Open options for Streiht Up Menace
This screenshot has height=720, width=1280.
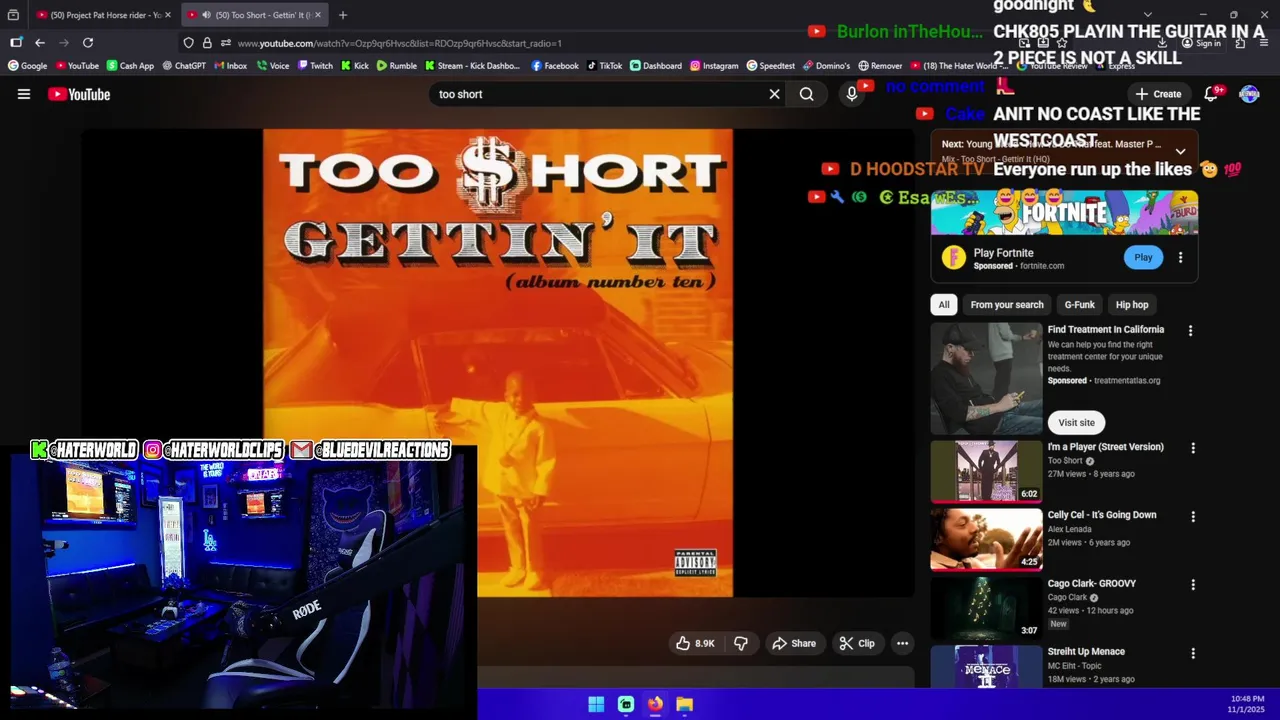pos(1192,653)
